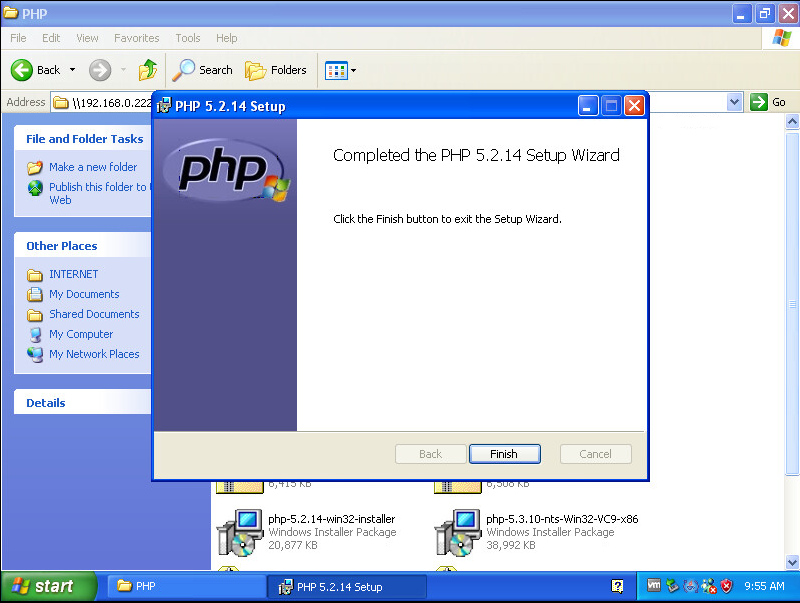Image resolution: width=800 pixels, height=603 pixels.
Task: Click the File and Folder Tasks header
Action: click(83, 138)
